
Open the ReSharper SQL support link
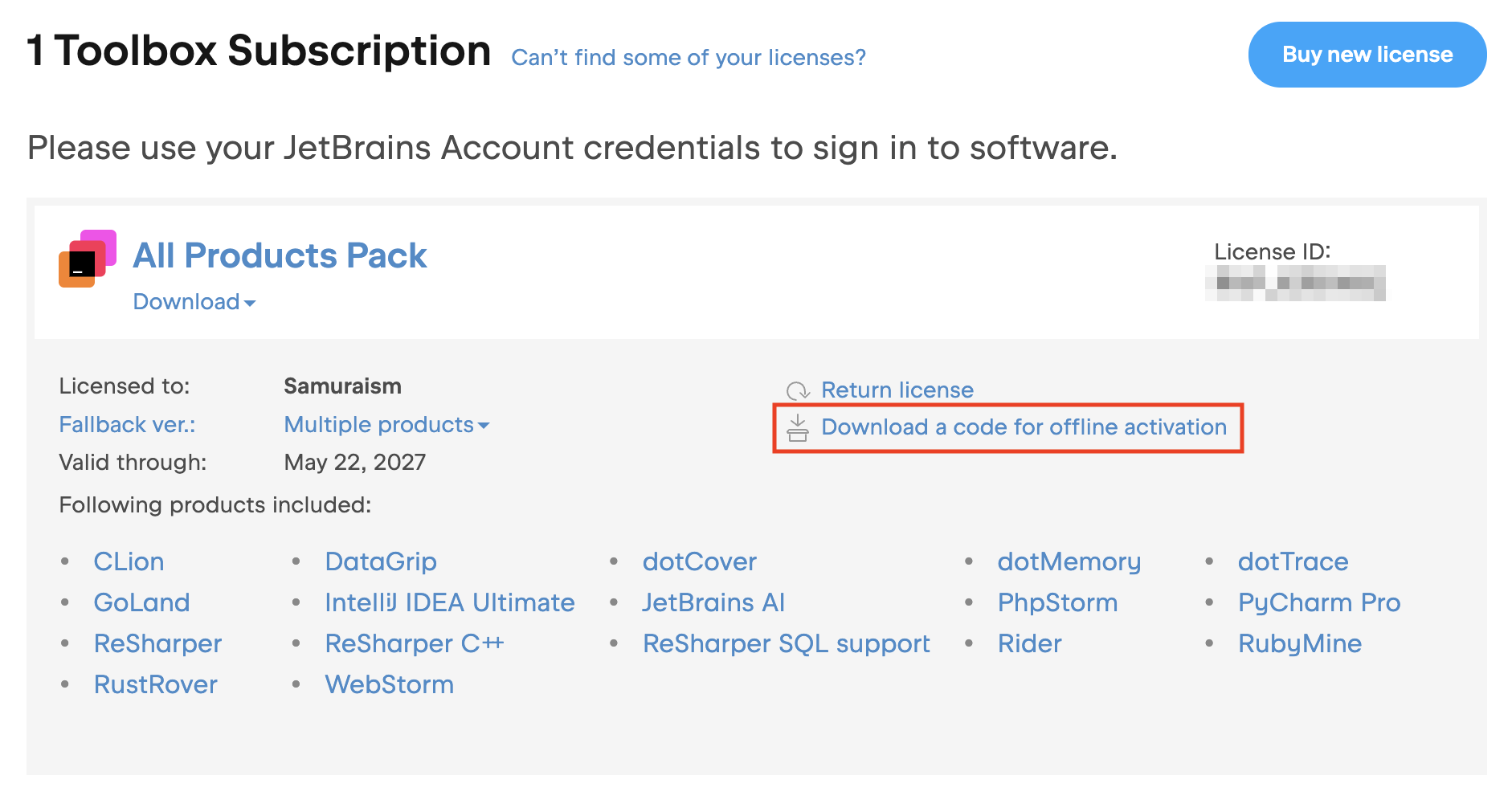tap(787, 643)
